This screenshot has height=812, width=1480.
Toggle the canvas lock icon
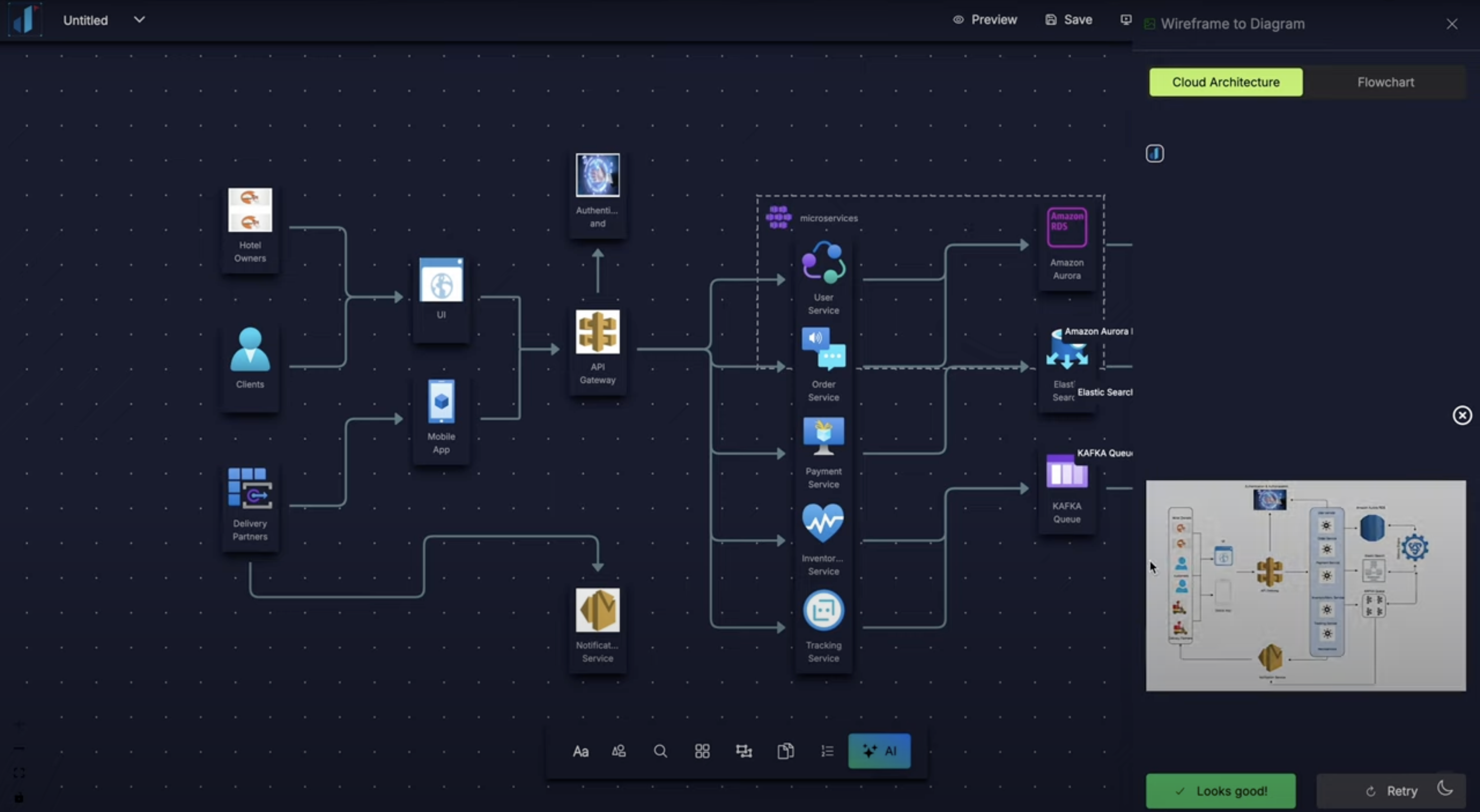19,798
